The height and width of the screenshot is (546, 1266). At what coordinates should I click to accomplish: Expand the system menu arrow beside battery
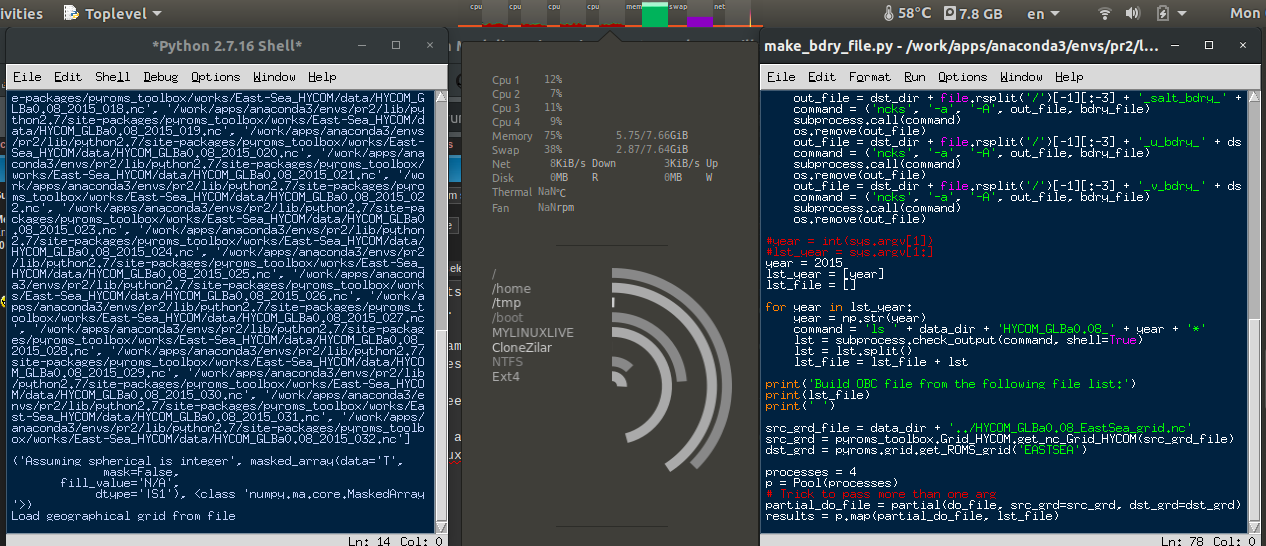coord(1184,14)
